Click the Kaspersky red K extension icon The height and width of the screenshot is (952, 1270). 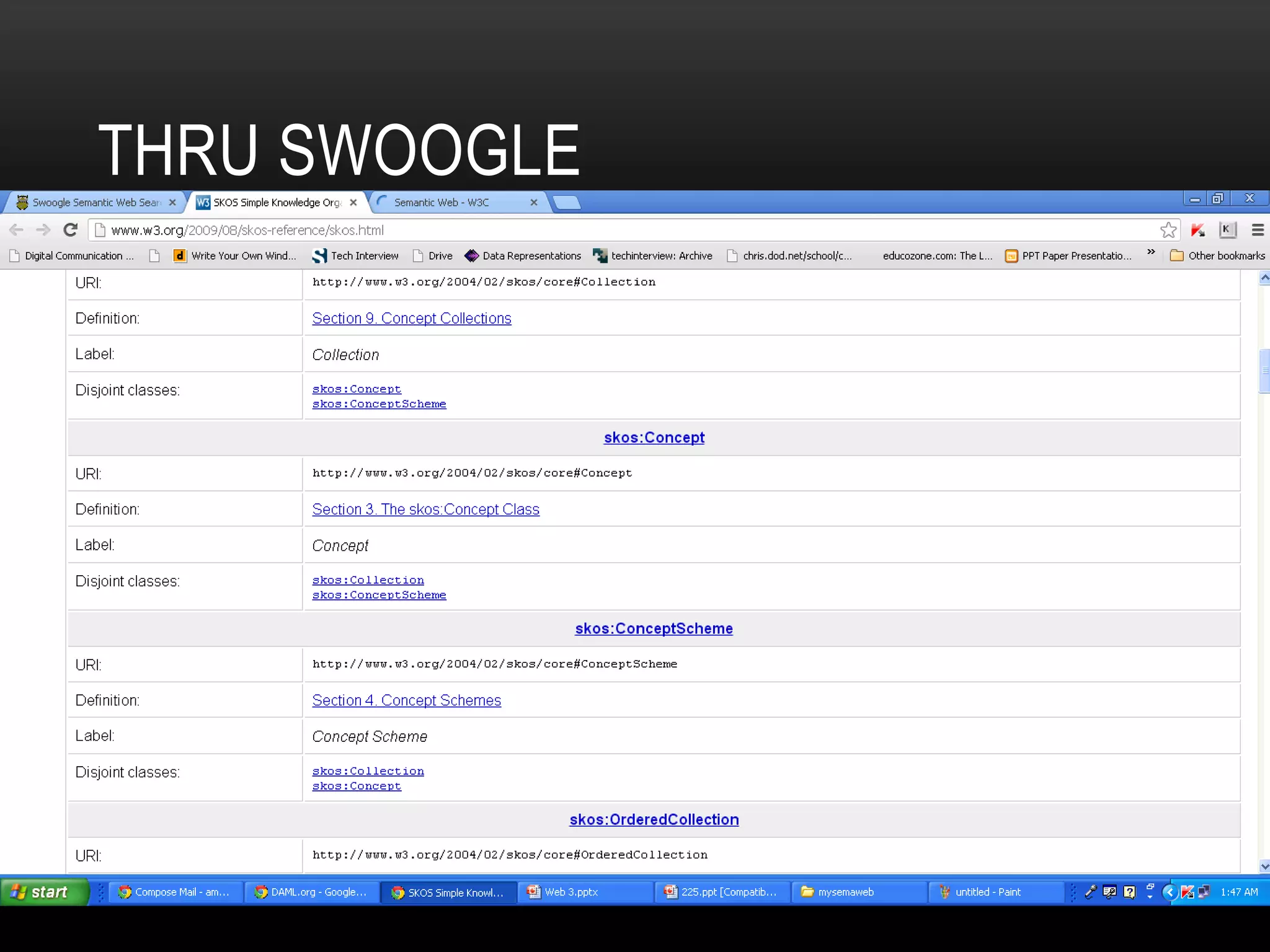[x=1197, y=230]
